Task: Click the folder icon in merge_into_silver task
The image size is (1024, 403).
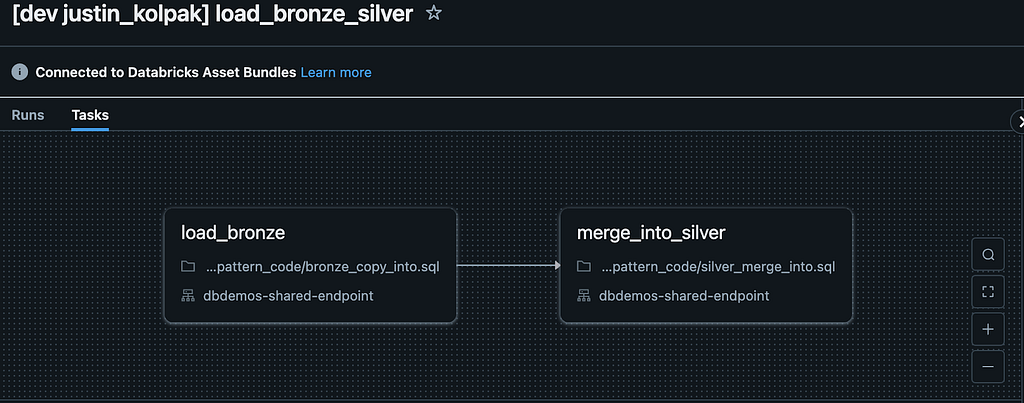Action: pyautogui.click(x=584, y=267)
